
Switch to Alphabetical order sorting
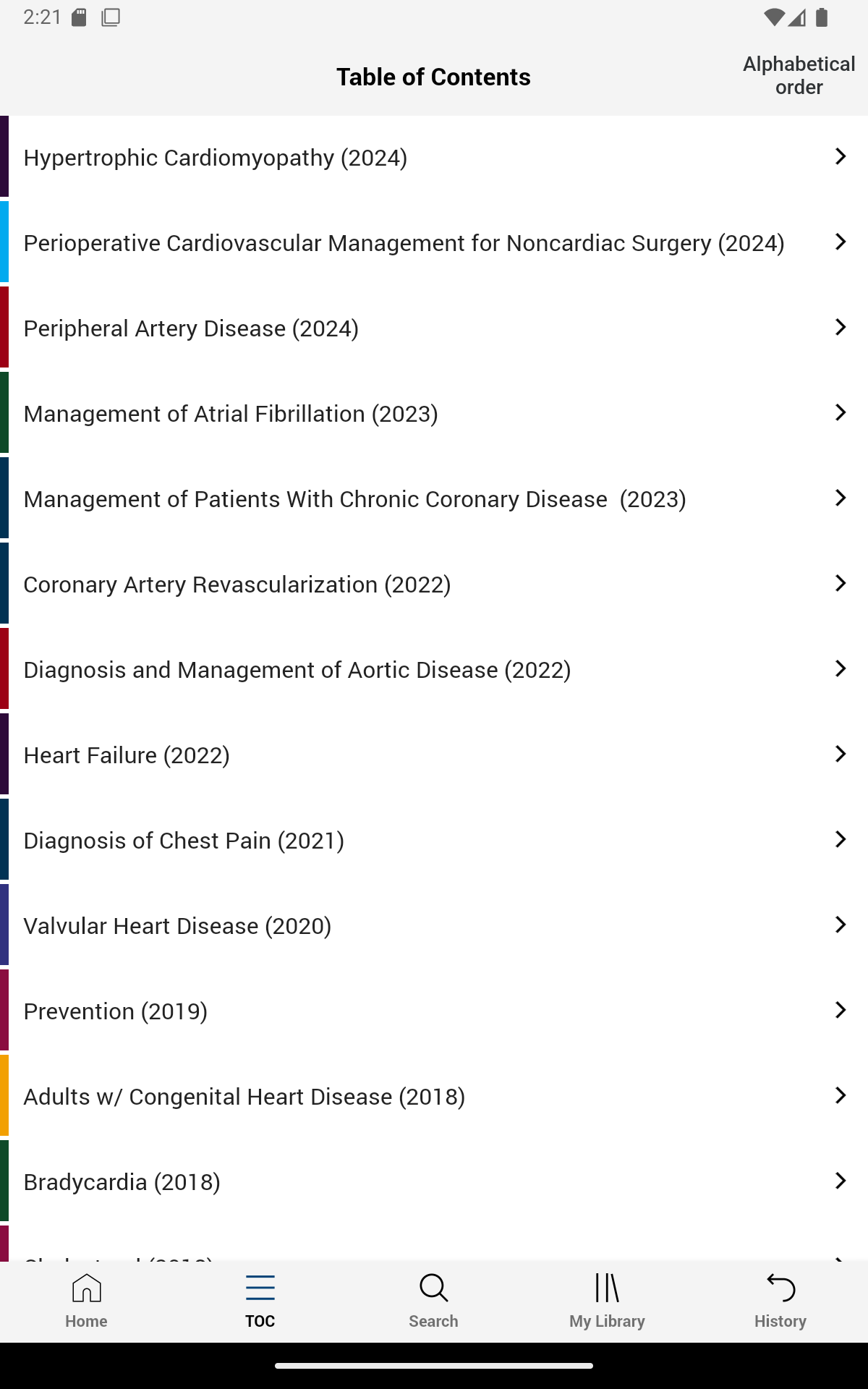799,76
